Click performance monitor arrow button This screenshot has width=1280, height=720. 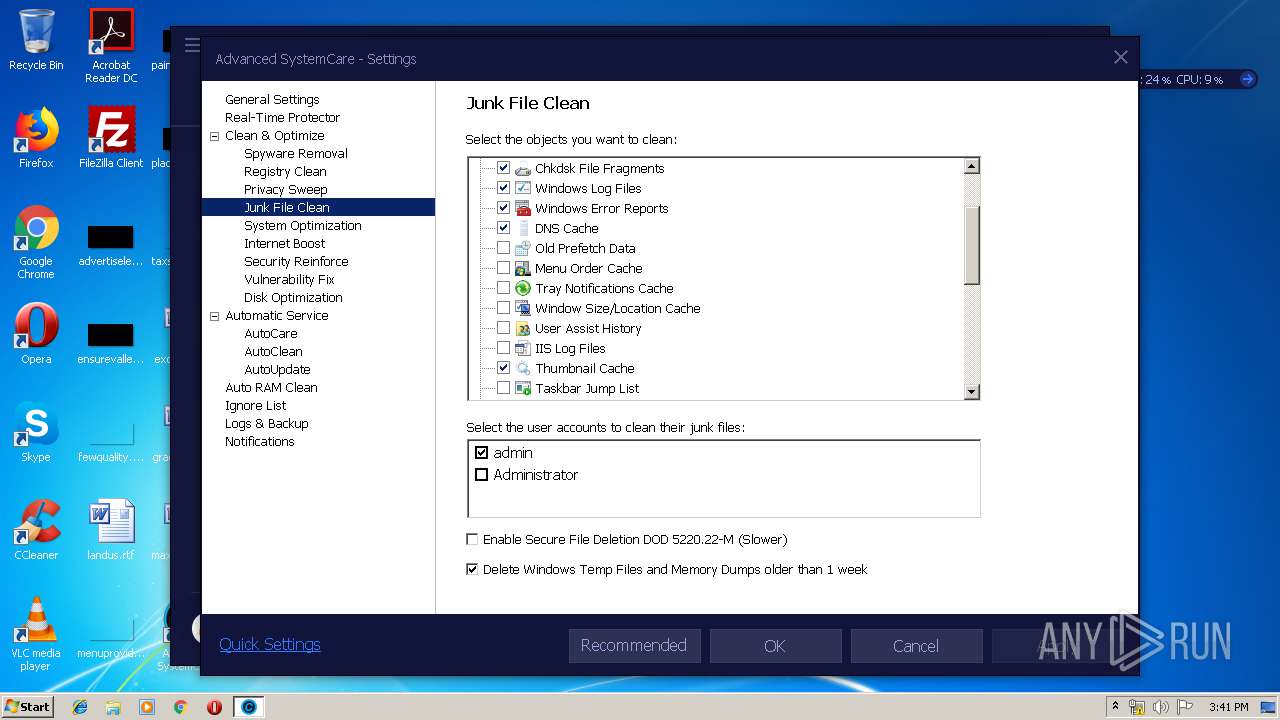tap(1246, 79)
